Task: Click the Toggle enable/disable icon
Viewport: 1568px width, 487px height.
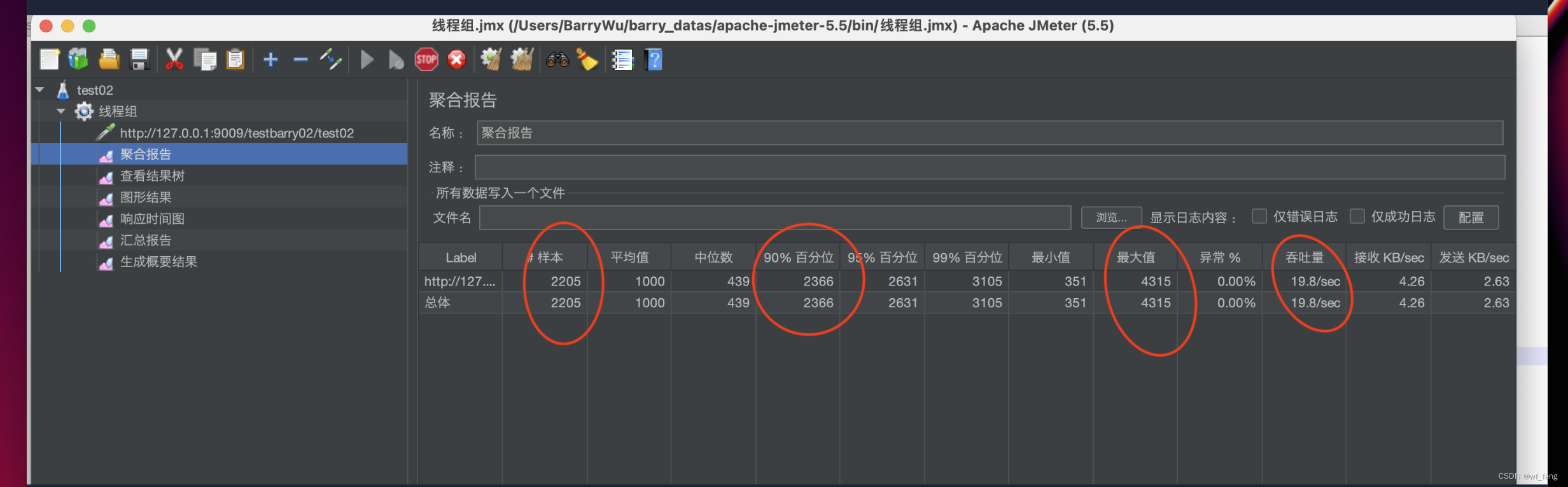Action: tap(331, 60)
